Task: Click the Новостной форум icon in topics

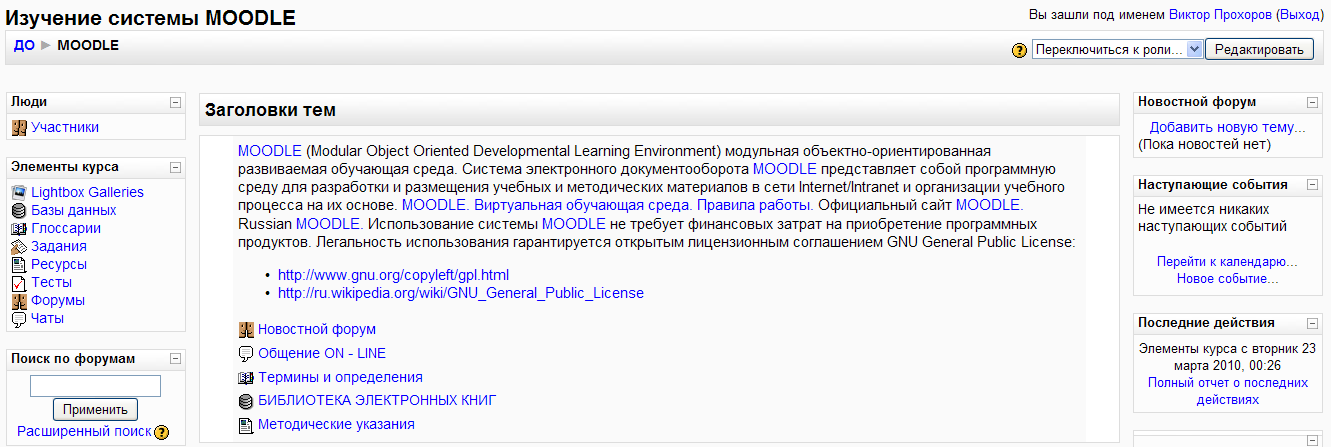Action: coord(246,329)
